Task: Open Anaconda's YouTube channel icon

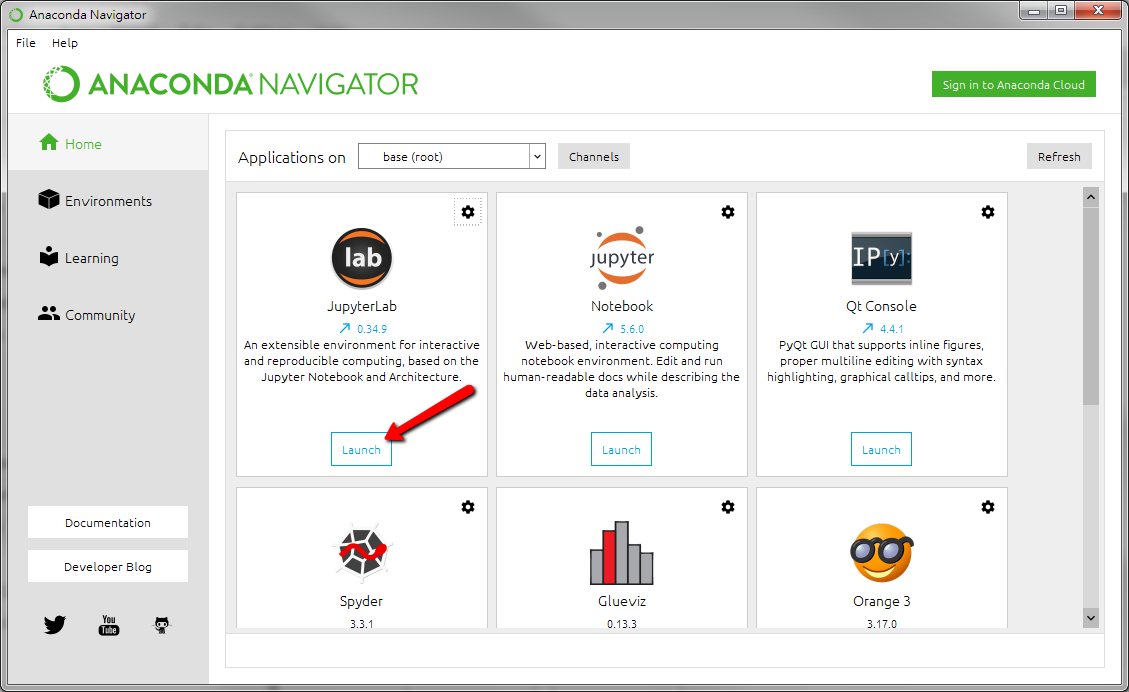Action: [x=109, y=625]
